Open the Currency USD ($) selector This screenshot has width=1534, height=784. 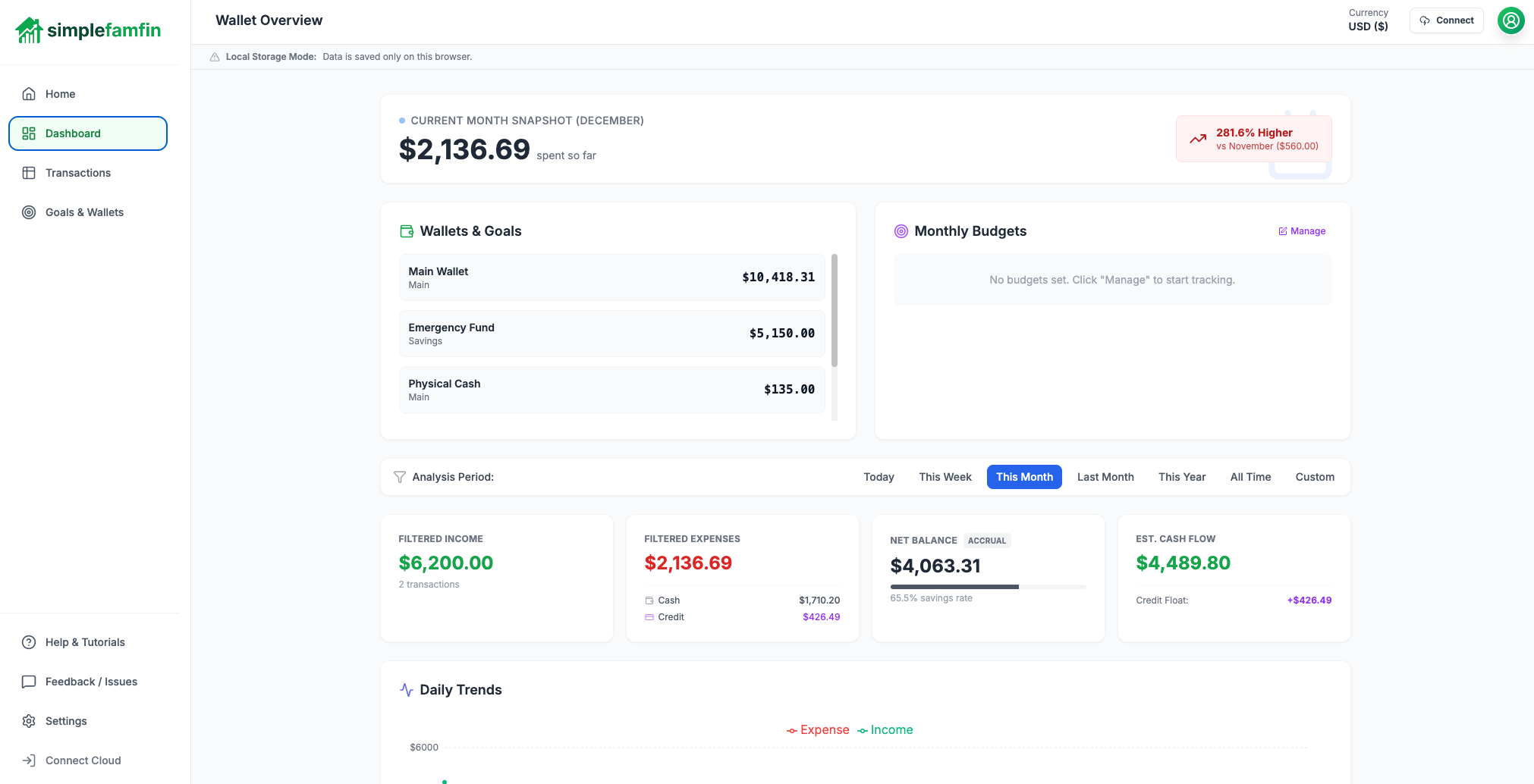tap(1369, 20)
